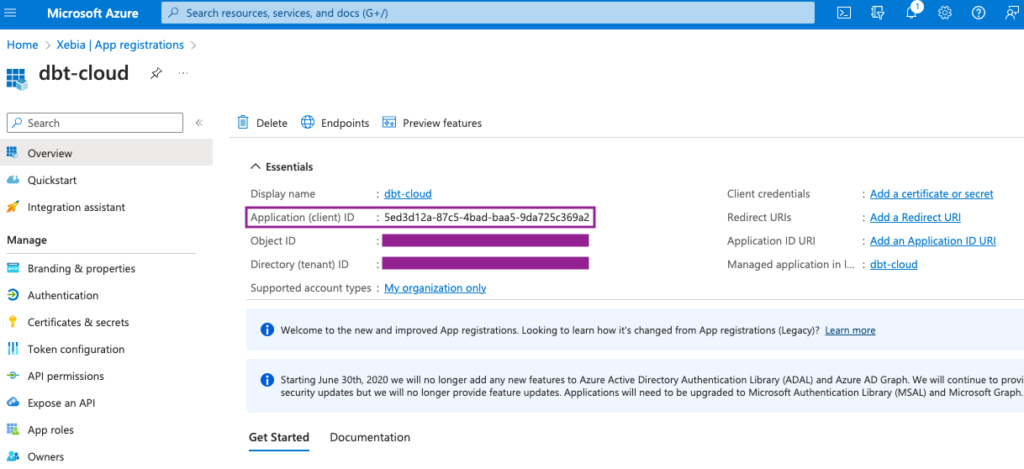Click Add a certificate or secret
Image resolution: width=1024 pixels, height=469 pixels.
pyautogui.click(x=931, y=194)
